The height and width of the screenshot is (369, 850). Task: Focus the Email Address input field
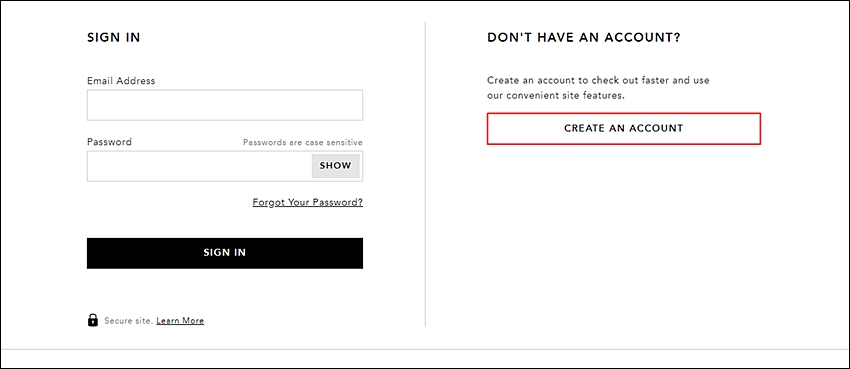(224, 105)
